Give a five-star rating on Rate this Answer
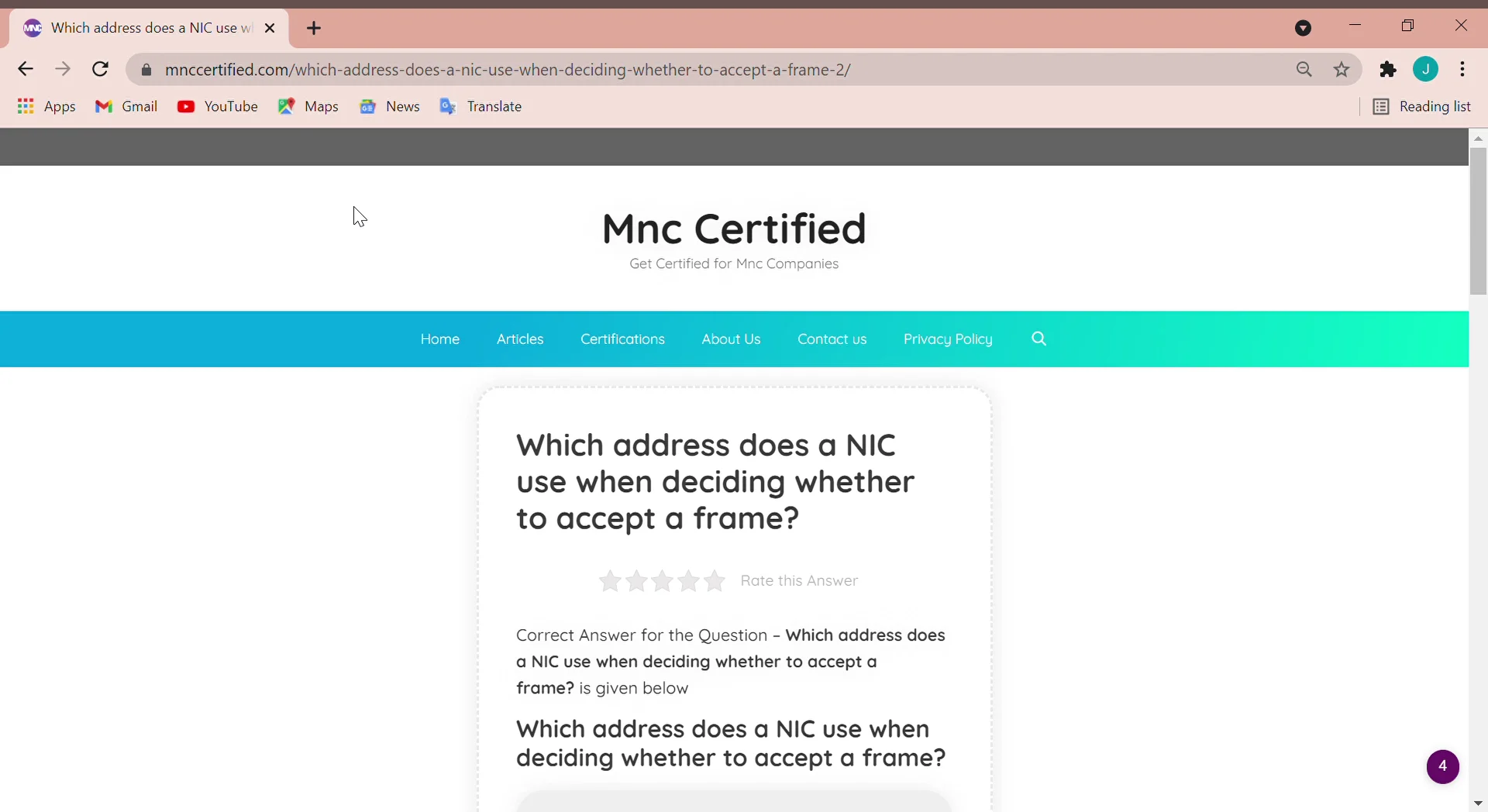Screen dimensions: 1488x812 click(714, 580)
